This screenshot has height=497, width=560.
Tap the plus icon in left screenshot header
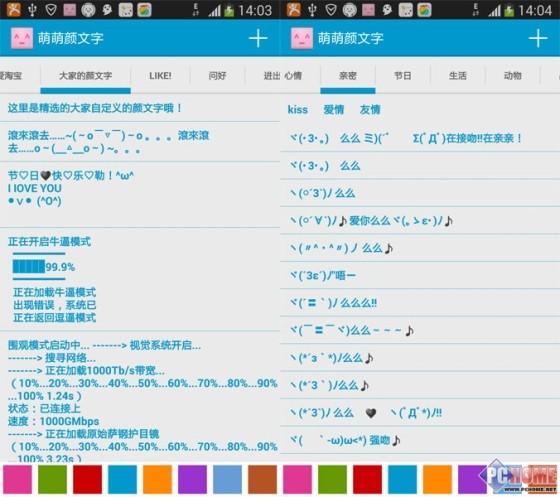[258, 38]
